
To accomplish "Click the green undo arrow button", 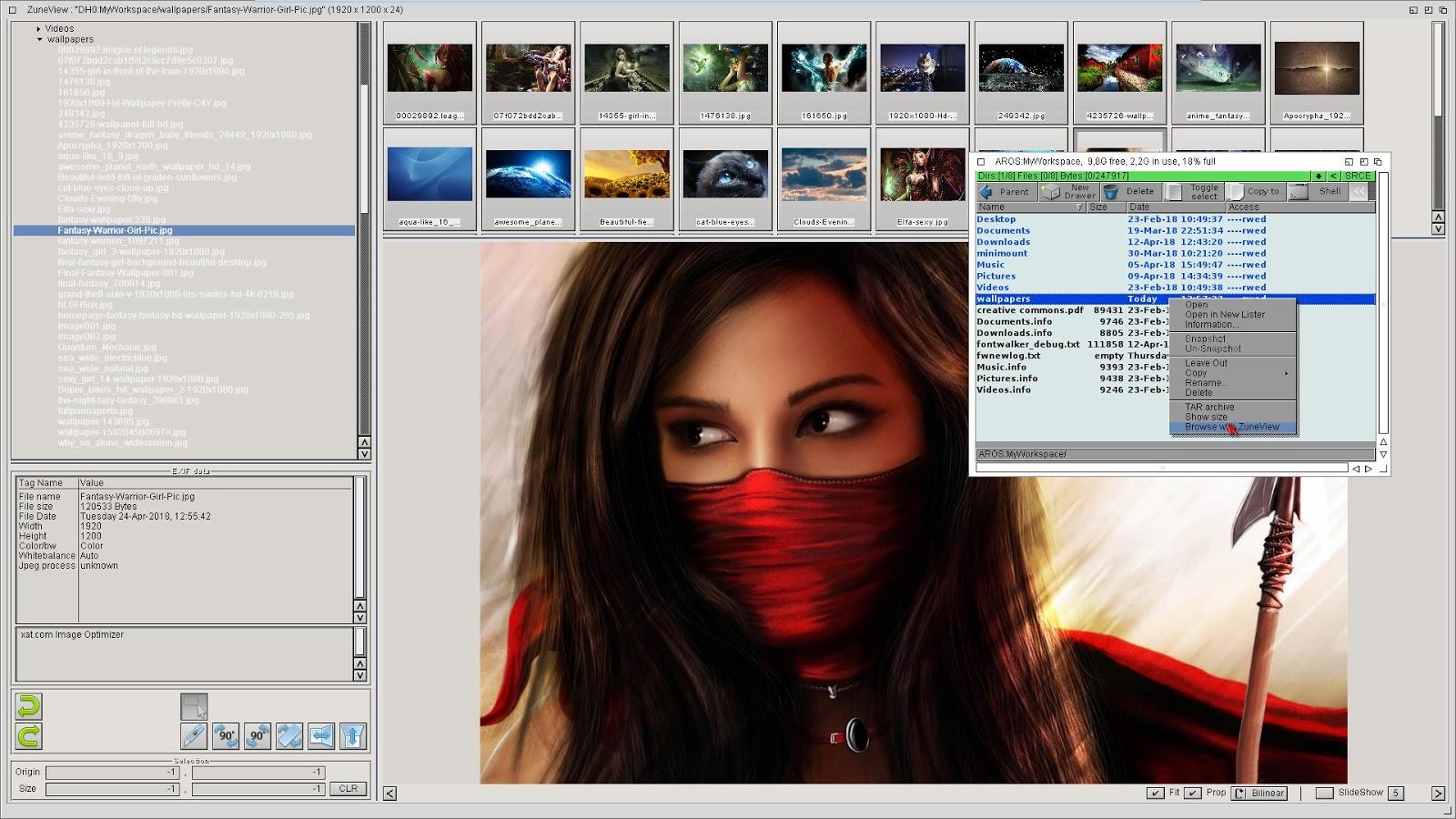I will click(29, 706).
